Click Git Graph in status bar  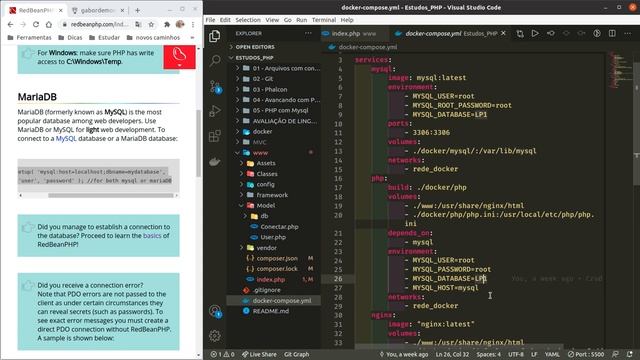296,354
